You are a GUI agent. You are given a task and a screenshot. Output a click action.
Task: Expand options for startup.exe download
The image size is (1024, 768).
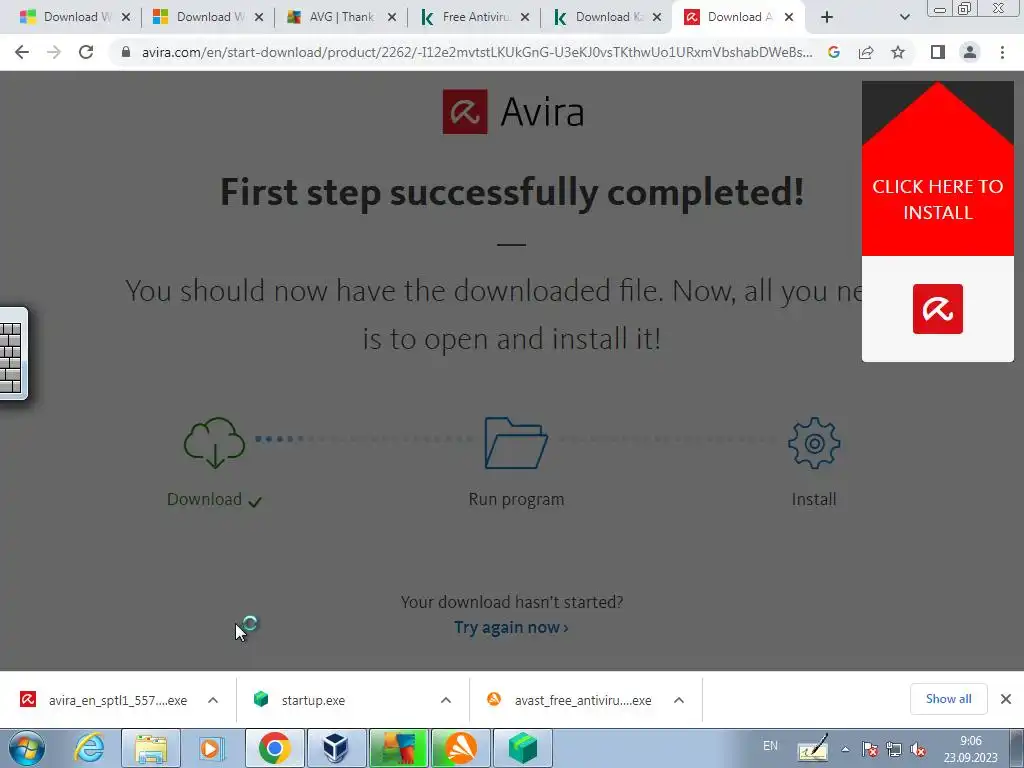click(446, 700)
